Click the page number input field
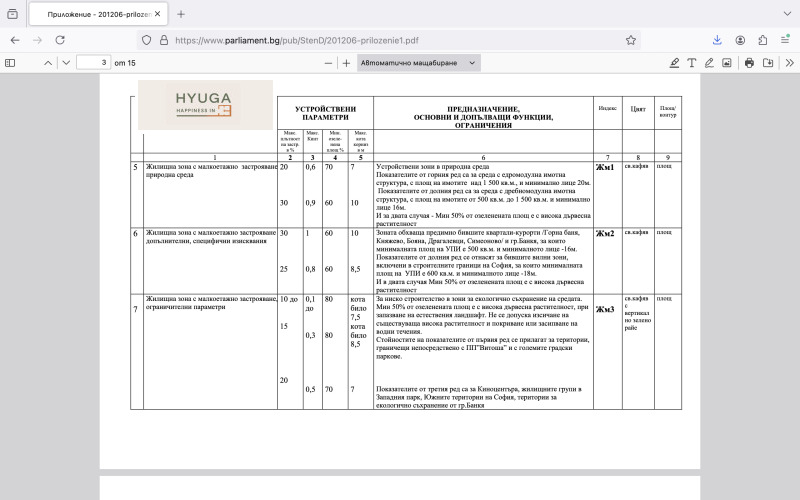 tap(93, 62)
